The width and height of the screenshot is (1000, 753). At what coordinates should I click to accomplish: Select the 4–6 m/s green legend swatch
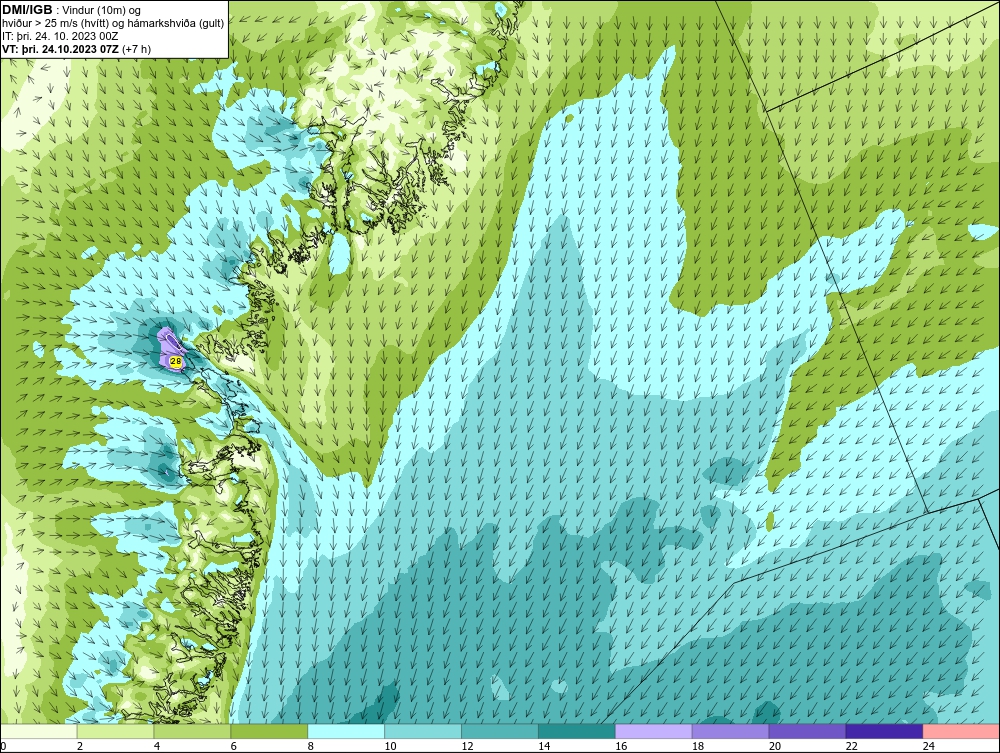pos(192,731)
